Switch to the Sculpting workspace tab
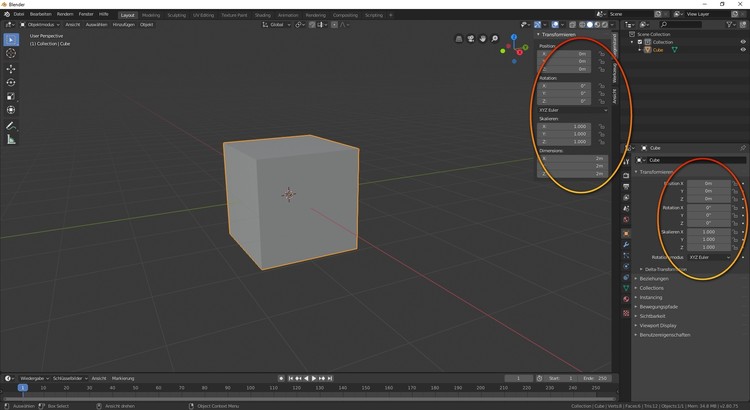Viewport: 750px width, 410px height. [176, 15]
